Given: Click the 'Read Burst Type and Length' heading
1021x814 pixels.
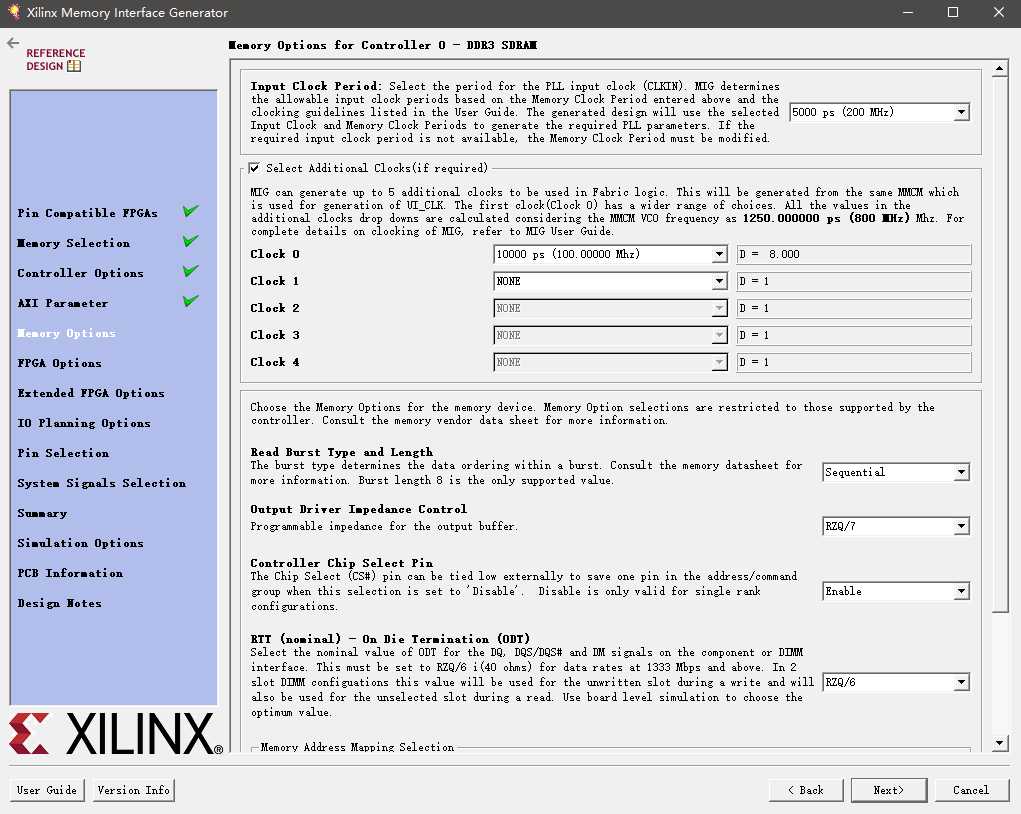Looking at the screenshot, I should point(341,452).
